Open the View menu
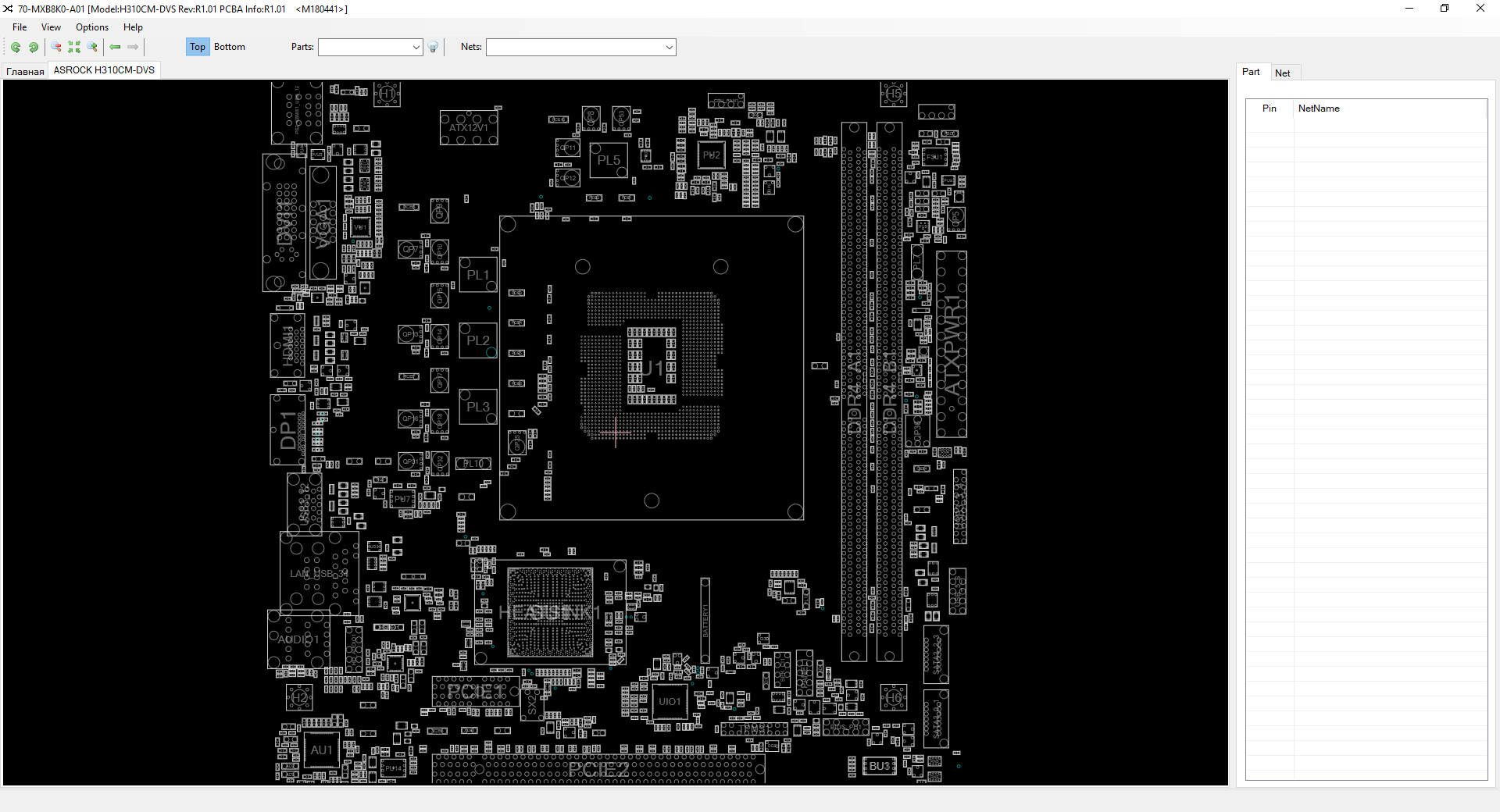 (x=51, y=27)
